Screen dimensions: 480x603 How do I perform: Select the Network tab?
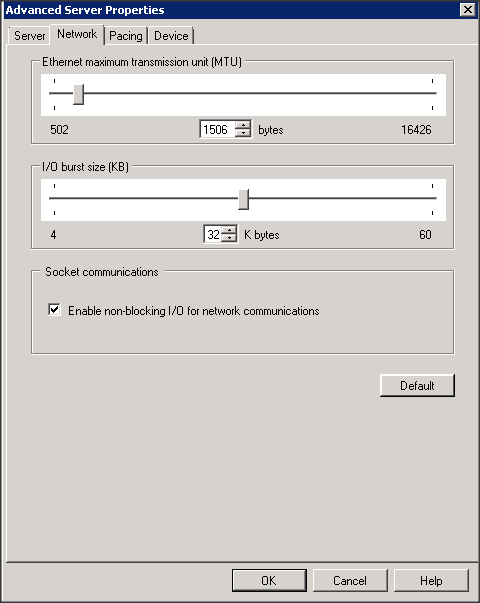tap(77, 34)
